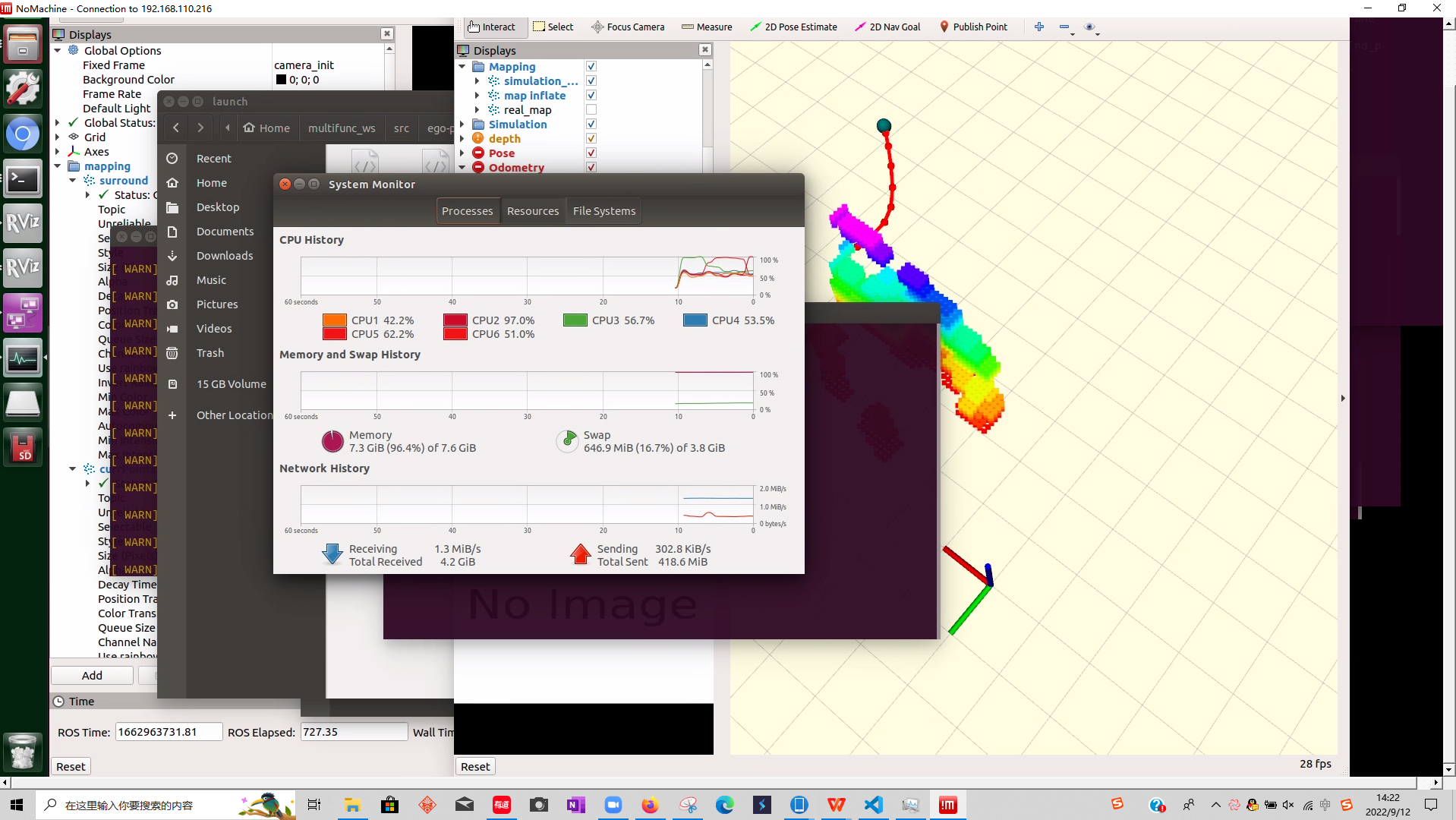This screenshot has width=1456, height=820.
Task: Toggle the Simulation group checkbox
Action: (x=591, y=124)
